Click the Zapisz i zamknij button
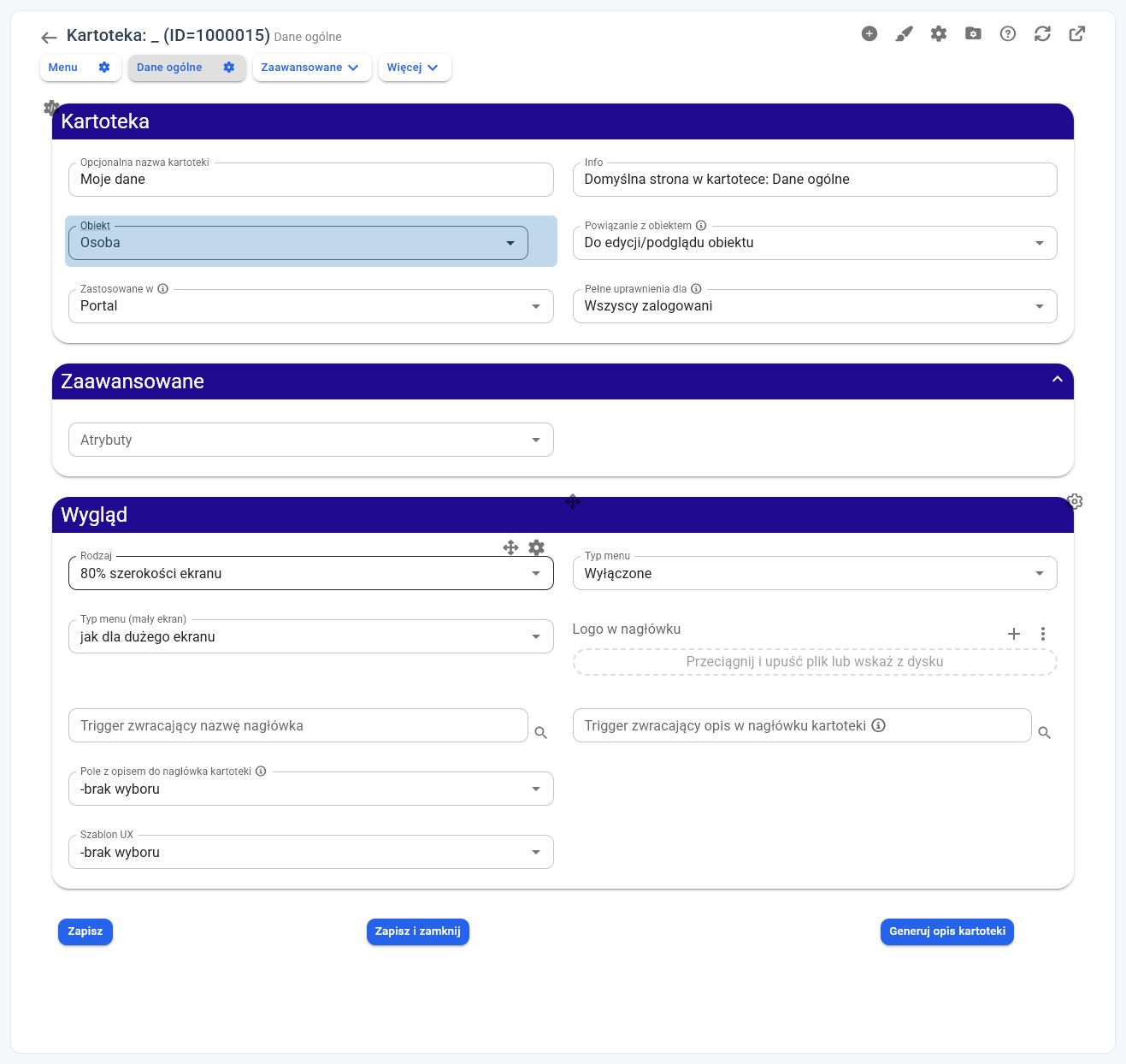 click(418, 931)
